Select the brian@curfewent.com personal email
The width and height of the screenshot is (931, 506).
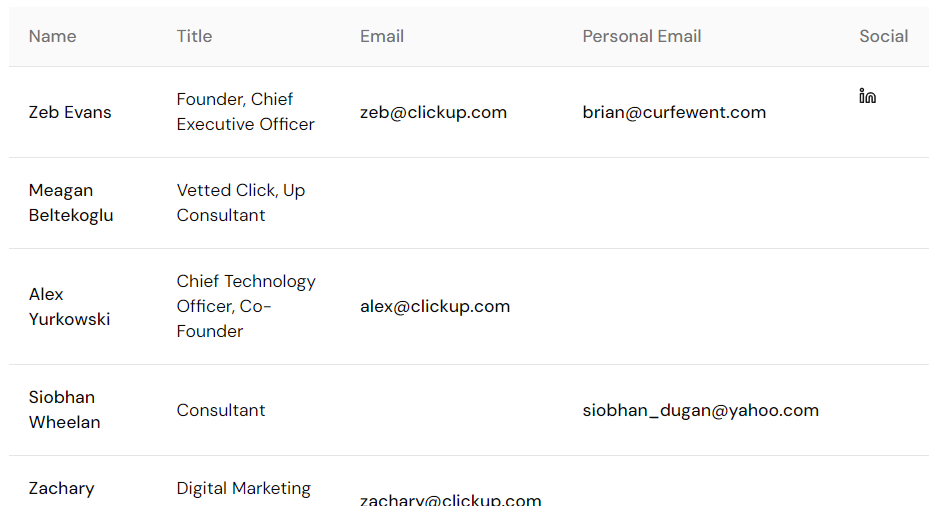coord(674,112)
